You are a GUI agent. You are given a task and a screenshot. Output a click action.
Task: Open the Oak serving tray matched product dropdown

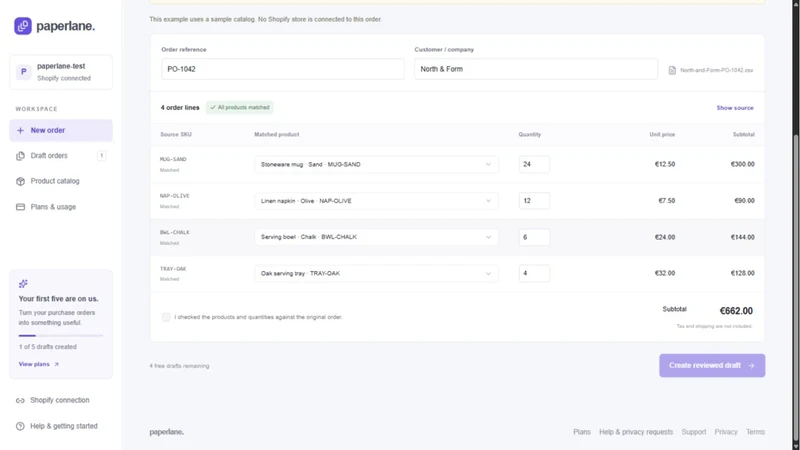pyautogui.click(x=376, y=273)
